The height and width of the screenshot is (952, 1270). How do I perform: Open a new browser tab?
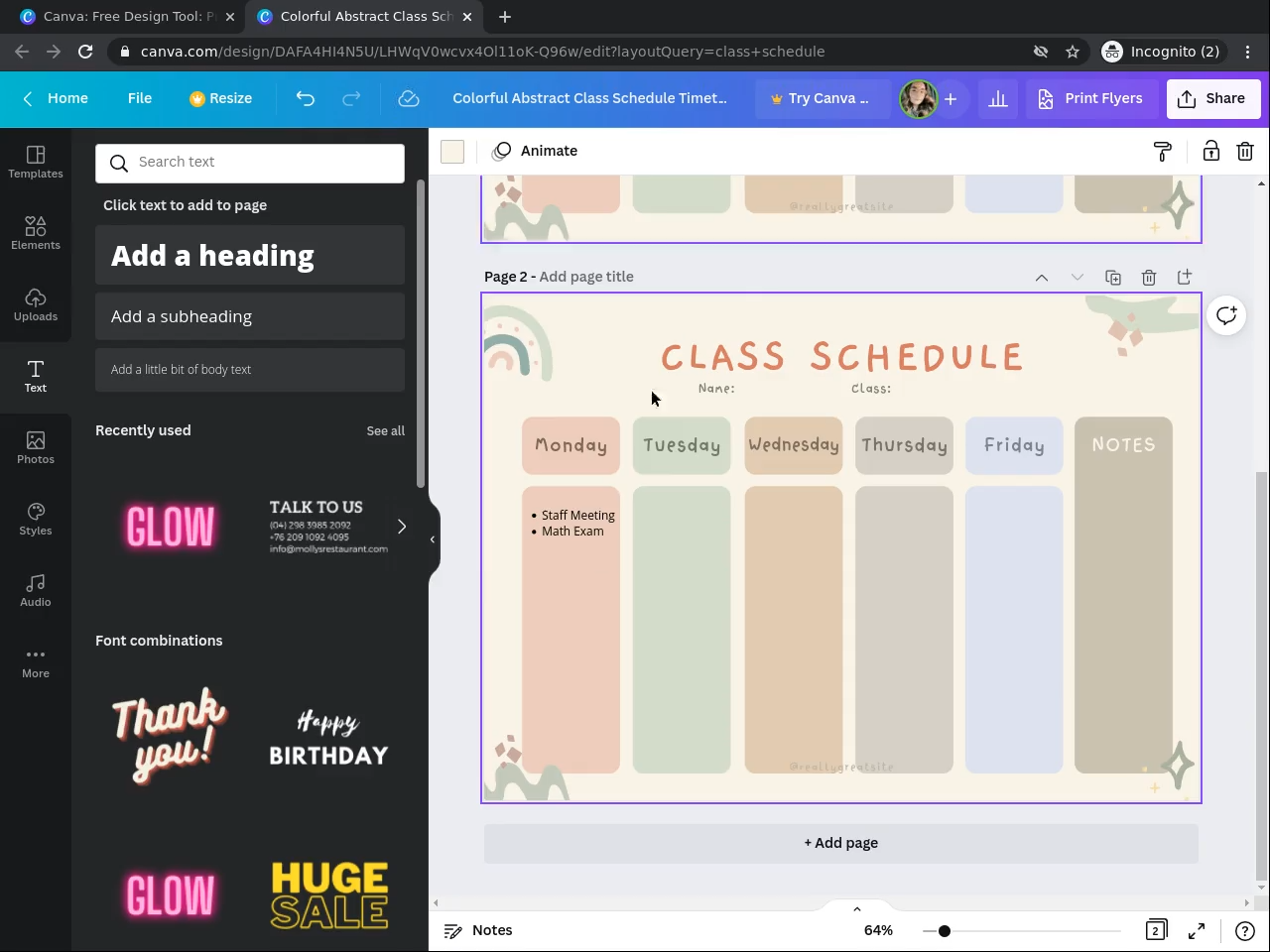pos(505,17)
